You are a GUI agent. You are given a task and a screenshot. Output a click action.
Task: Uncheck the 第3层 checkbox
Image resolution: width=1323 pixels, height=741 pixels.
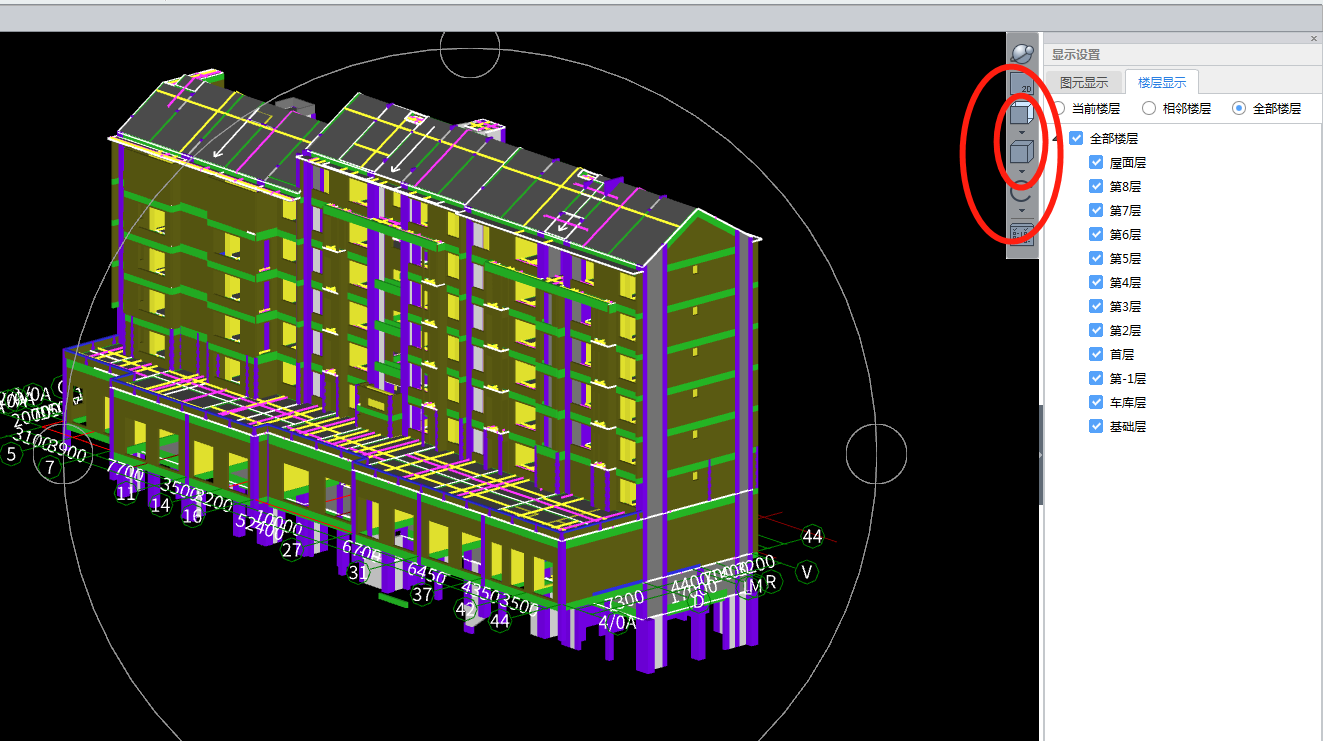tap(1096, 306)
